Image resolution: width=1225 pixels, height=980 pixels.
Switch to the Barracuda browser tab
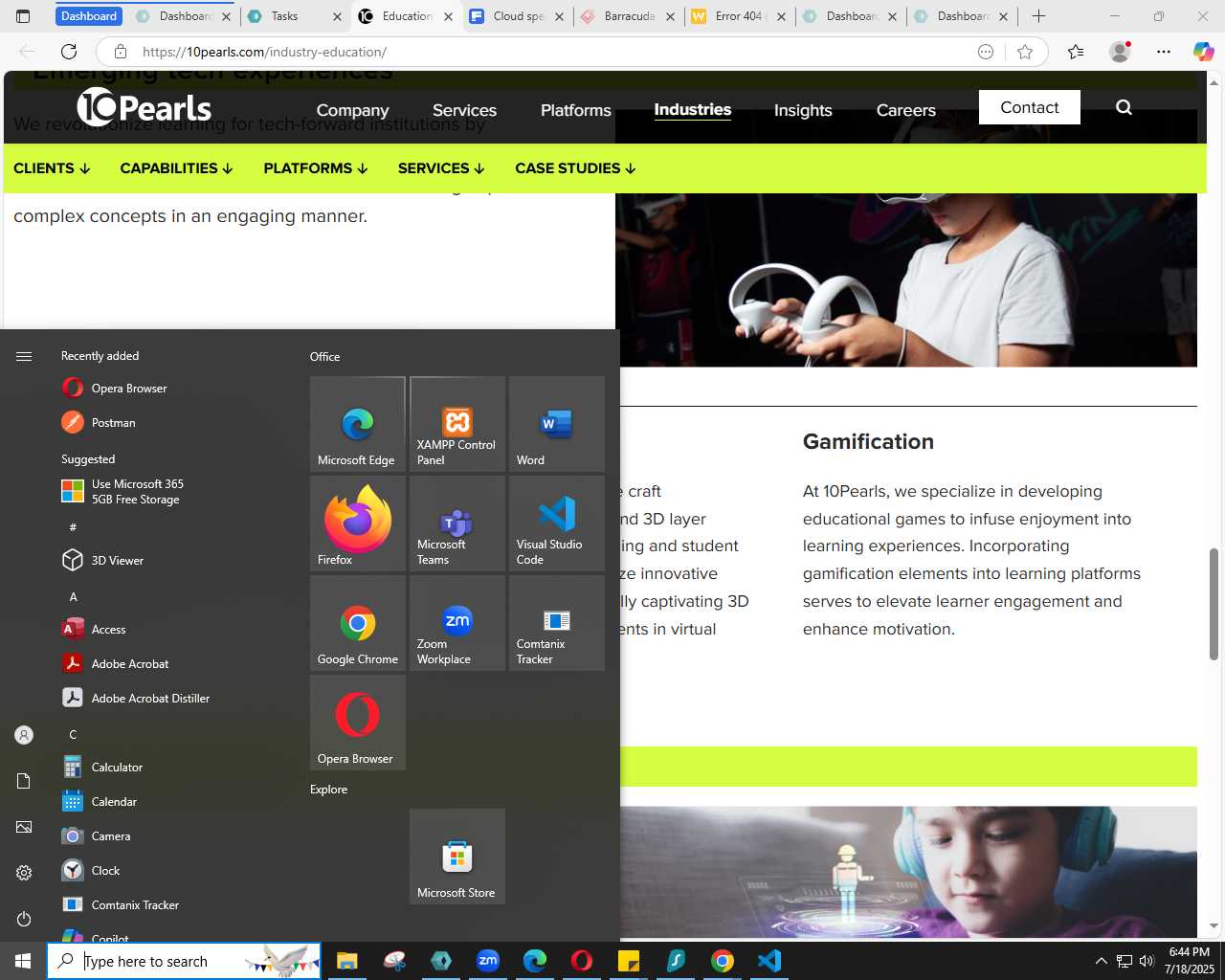coord(629,16)
